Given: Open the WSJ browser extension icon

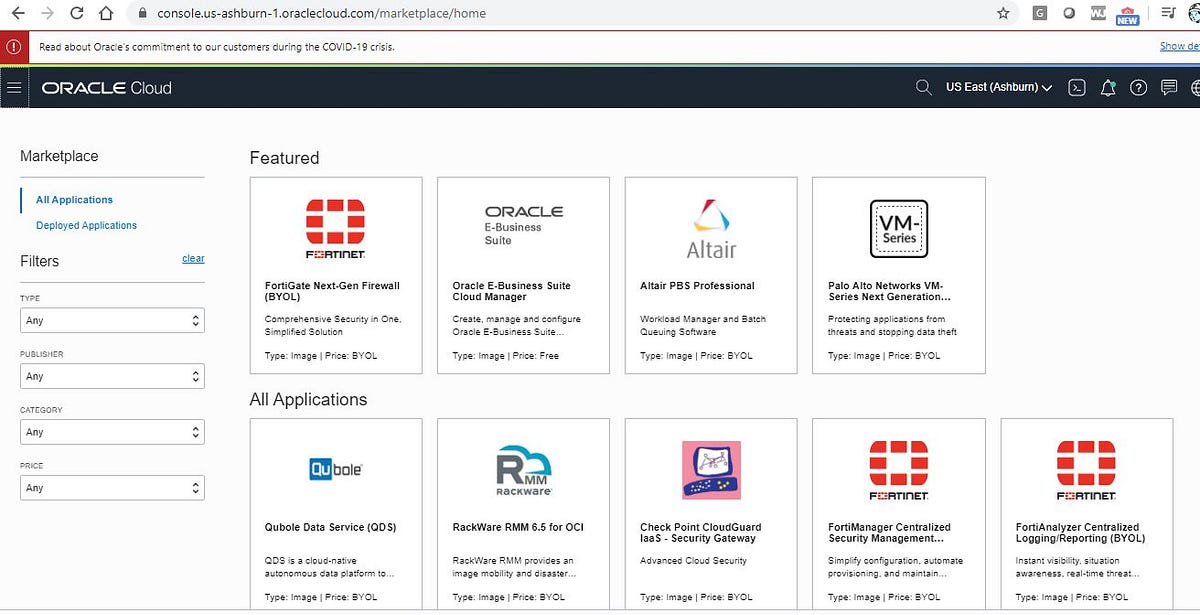Looking at the screenshot, I should (1097, 13).
